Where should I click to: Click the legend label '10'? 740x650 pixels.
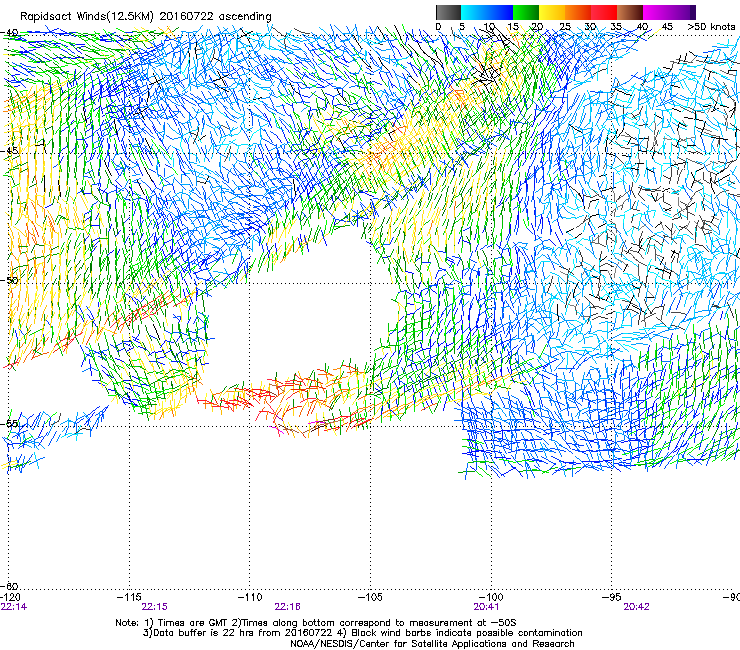[x=488, y=26]
